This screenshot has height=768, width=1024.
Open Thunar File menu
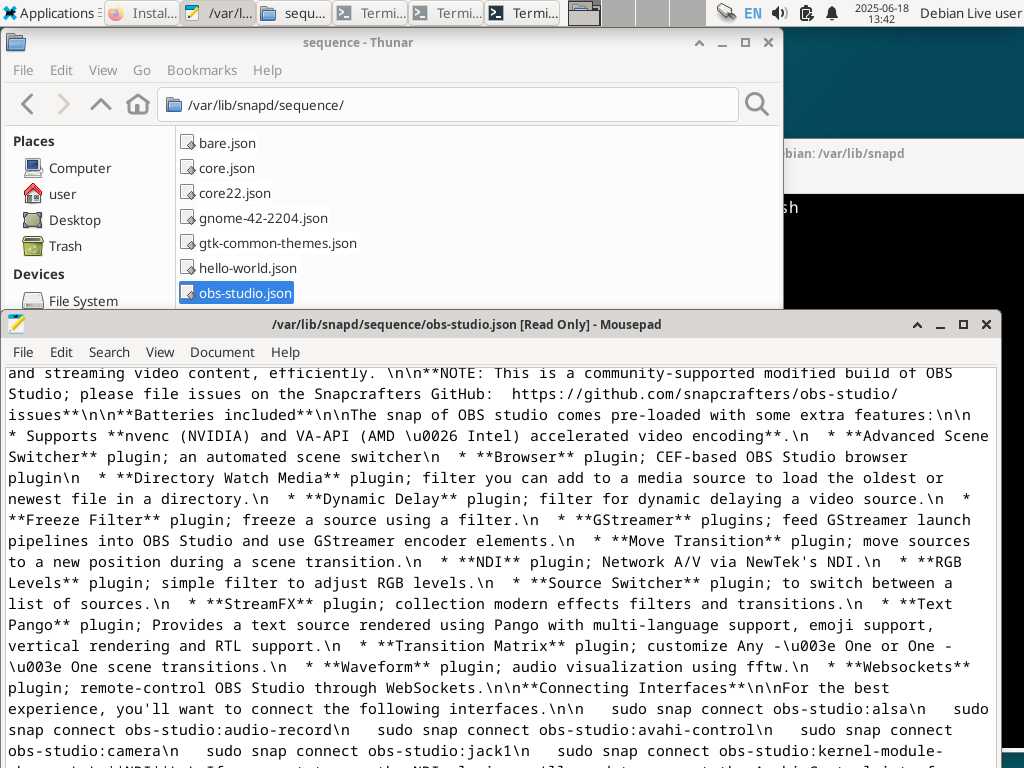coord(23,70)
